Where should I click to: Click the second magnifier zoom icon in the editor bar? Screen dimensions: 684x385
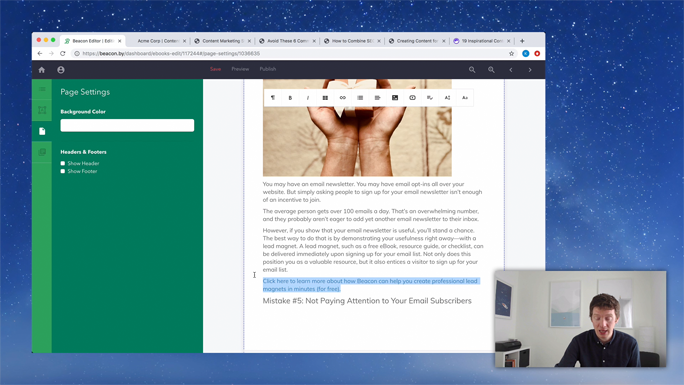coord(491,70)
